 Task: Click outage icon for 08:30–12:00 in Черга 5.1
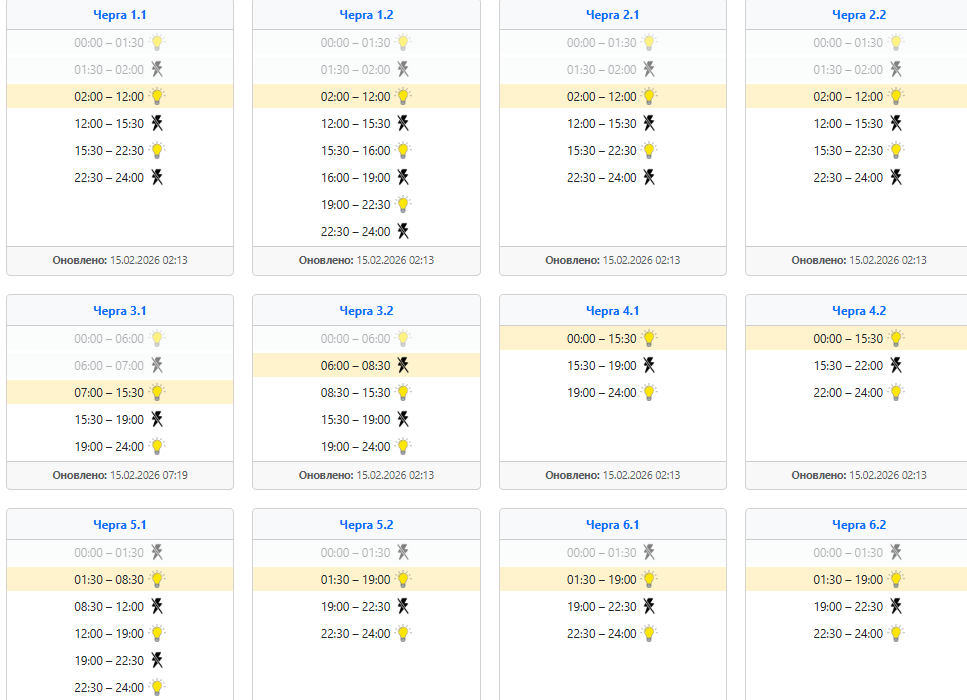pyautogui.click(x=157, y=607)
